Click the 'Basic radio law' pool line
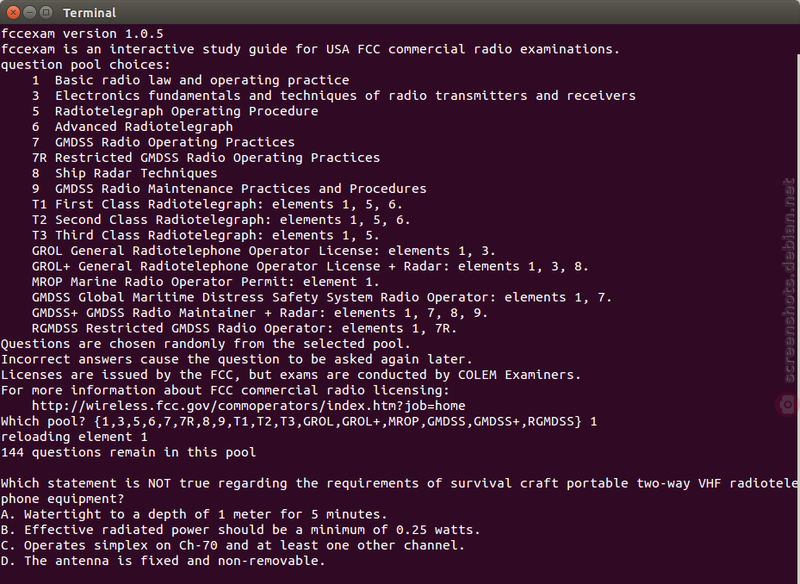Screen dimensions: 800x584 click(190, 80)
